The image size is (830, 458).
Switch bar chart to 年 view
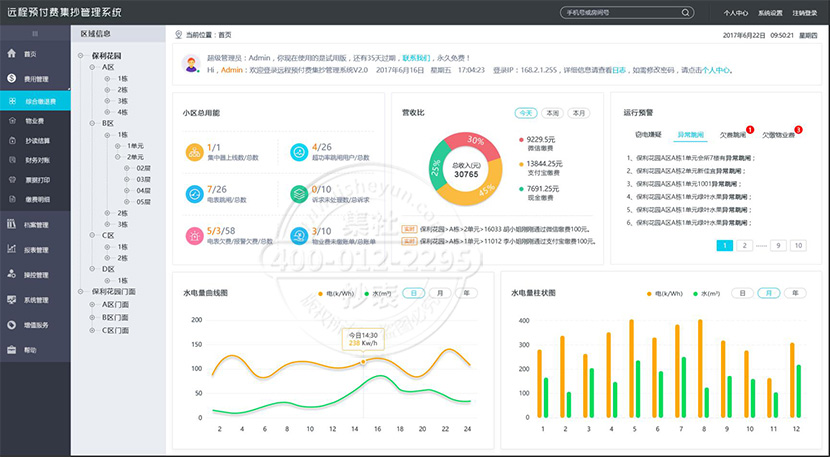(x=795, y=293)
